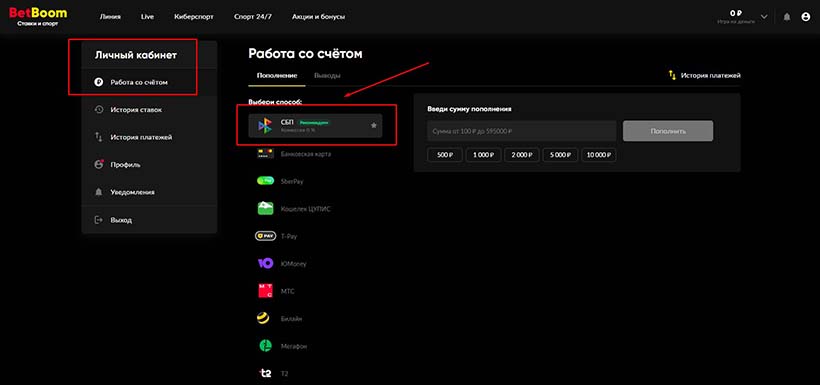Open Акции и бонусы page

coord(318,17)
